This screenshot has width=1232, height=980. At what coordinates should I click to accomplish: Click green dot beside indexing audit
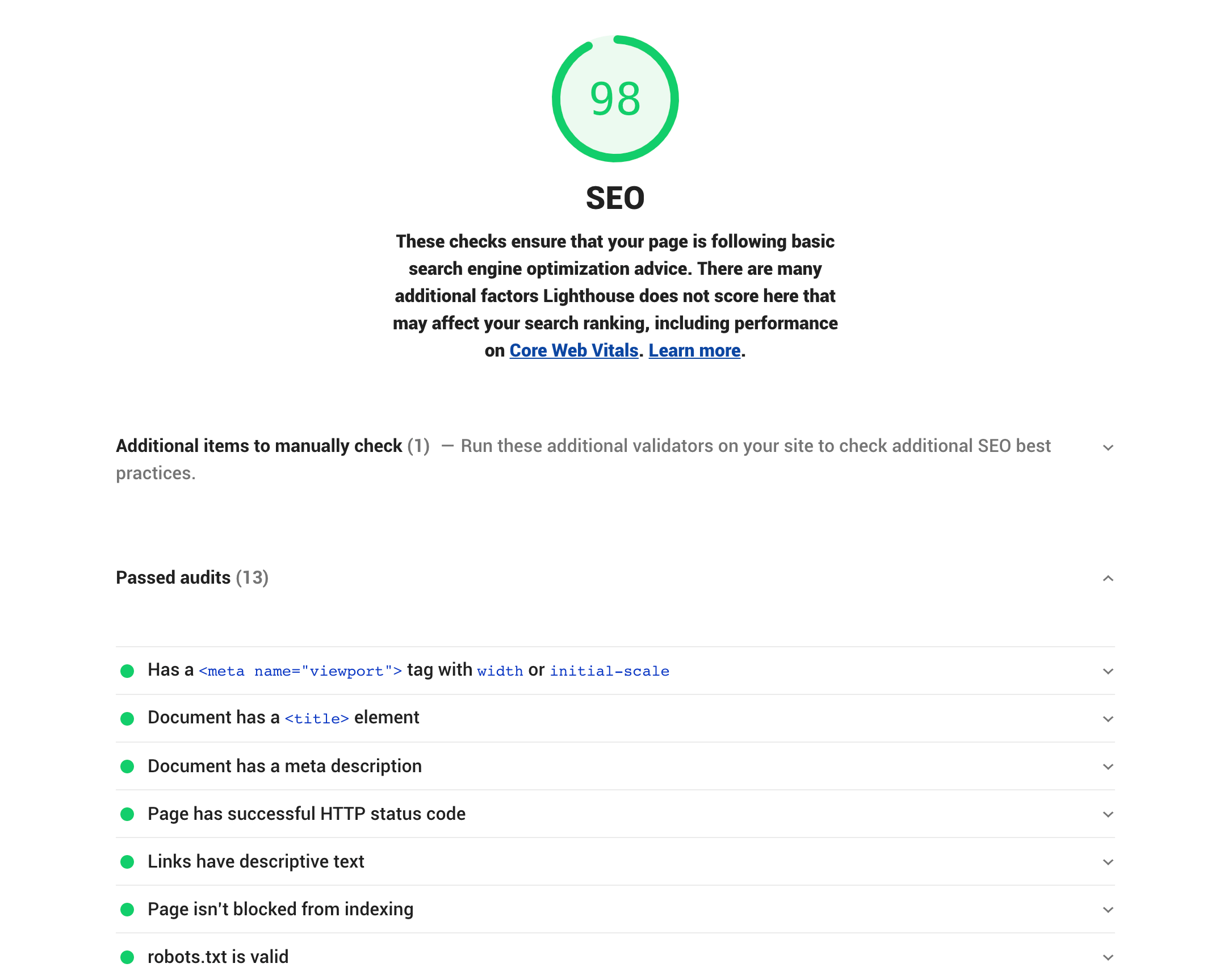[x=127, y=909]
